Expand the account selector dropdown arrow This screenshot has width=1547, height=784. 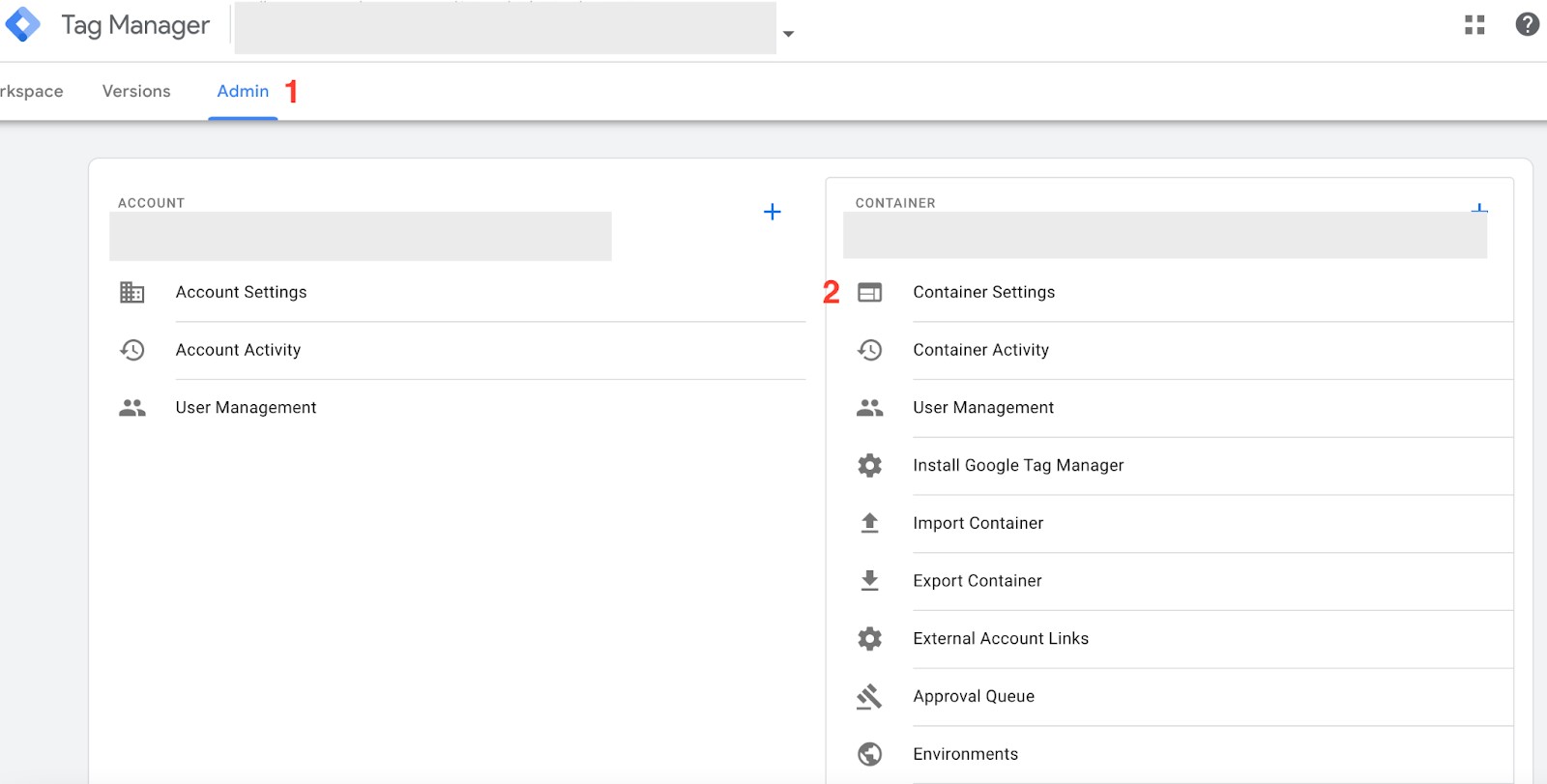(788, 34)
